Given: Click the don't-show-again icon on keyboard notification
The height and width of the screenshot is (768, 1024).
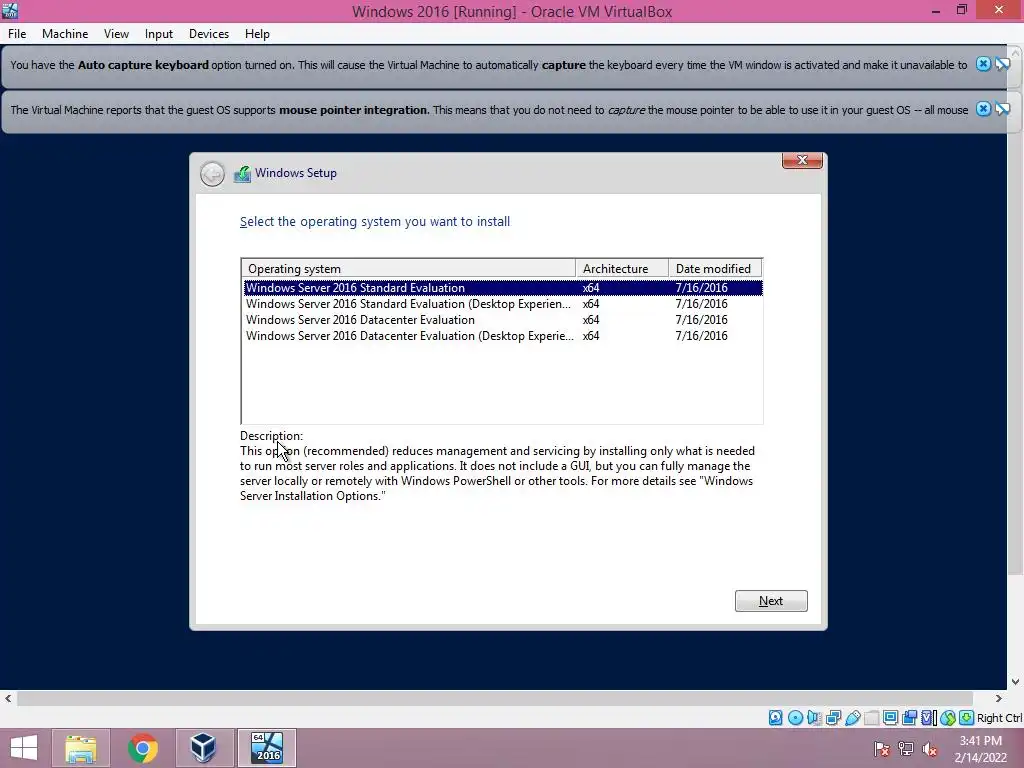Looking at the screenshot, I should pyautogui.click(x=1002, y=64).
